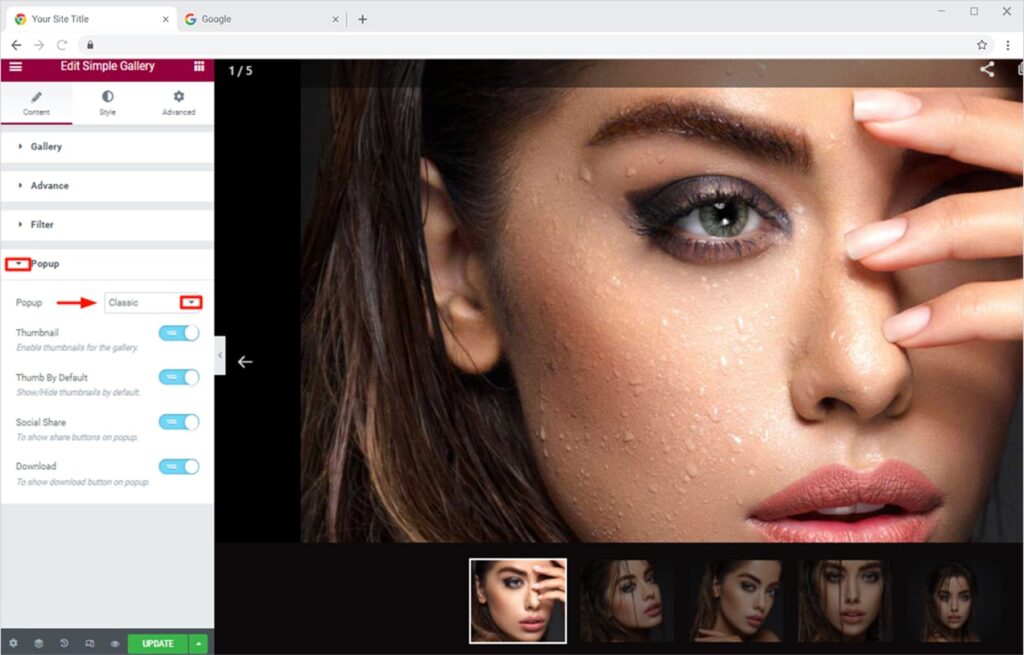Open the Navigator layers icon
Screen dimensions: 1024x655
click(39, 644)
